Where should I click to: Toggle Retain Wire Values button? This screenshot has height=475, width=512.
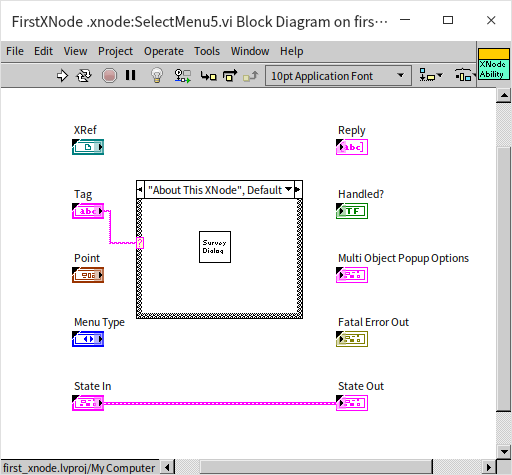[x=182, y=76]
